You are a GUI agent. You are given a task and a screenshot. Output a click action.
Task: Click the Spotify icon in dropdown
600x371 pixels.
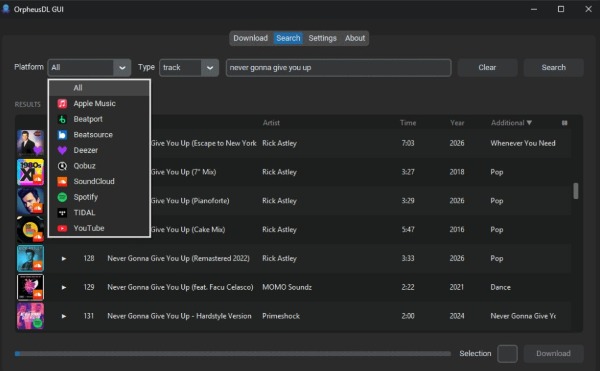point(62,197)
